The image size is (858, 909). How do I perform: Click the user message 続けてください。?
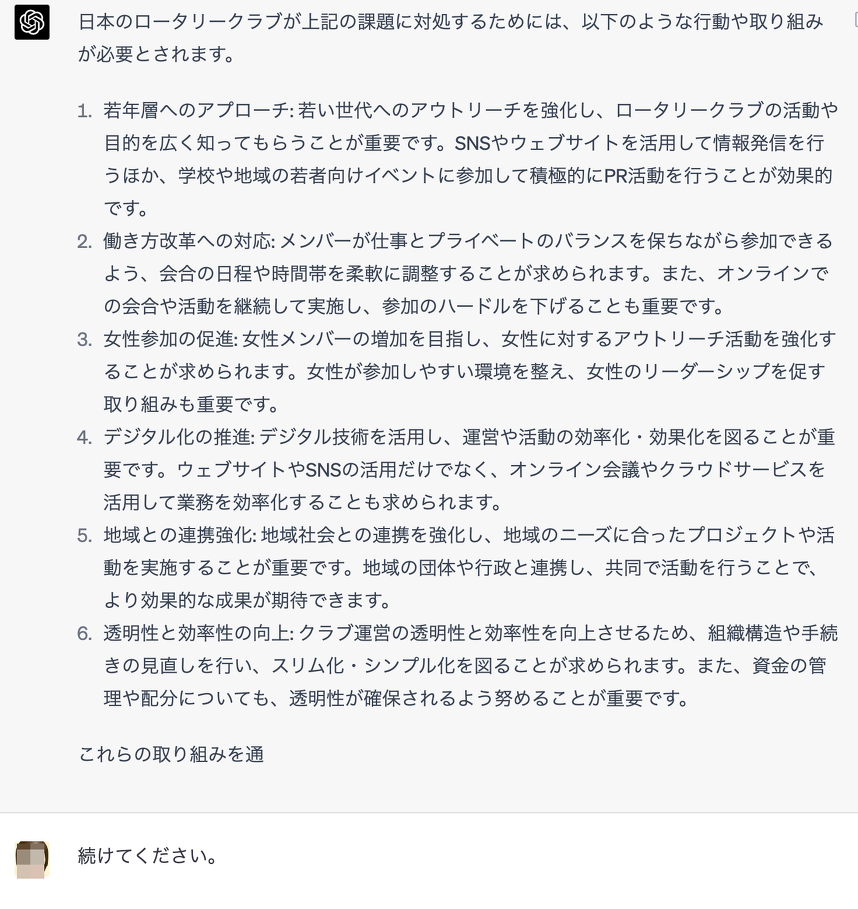pyautogui.click(x=148, y=857)
